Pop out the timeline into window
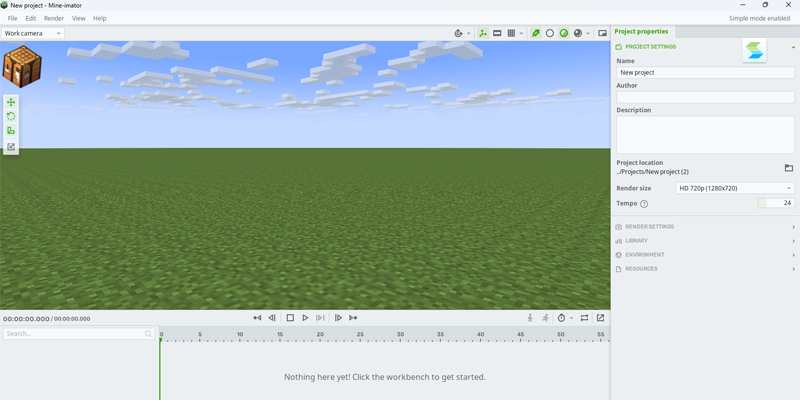 click(x=601, y=318)
